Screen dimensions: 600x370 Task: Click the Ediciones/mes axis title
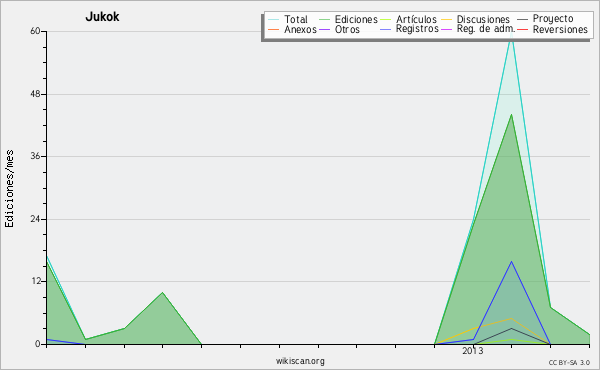[x=9, y=189]
